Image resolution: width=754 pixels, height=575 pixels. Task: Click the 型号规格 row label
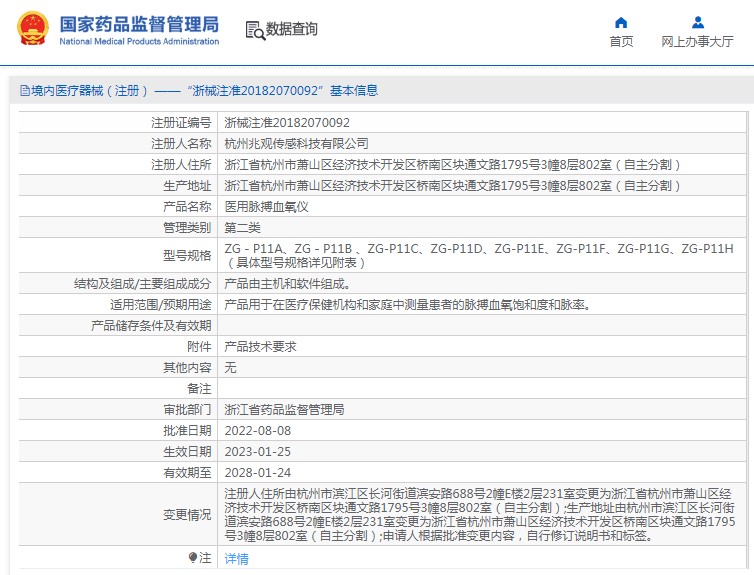point(187,255)
